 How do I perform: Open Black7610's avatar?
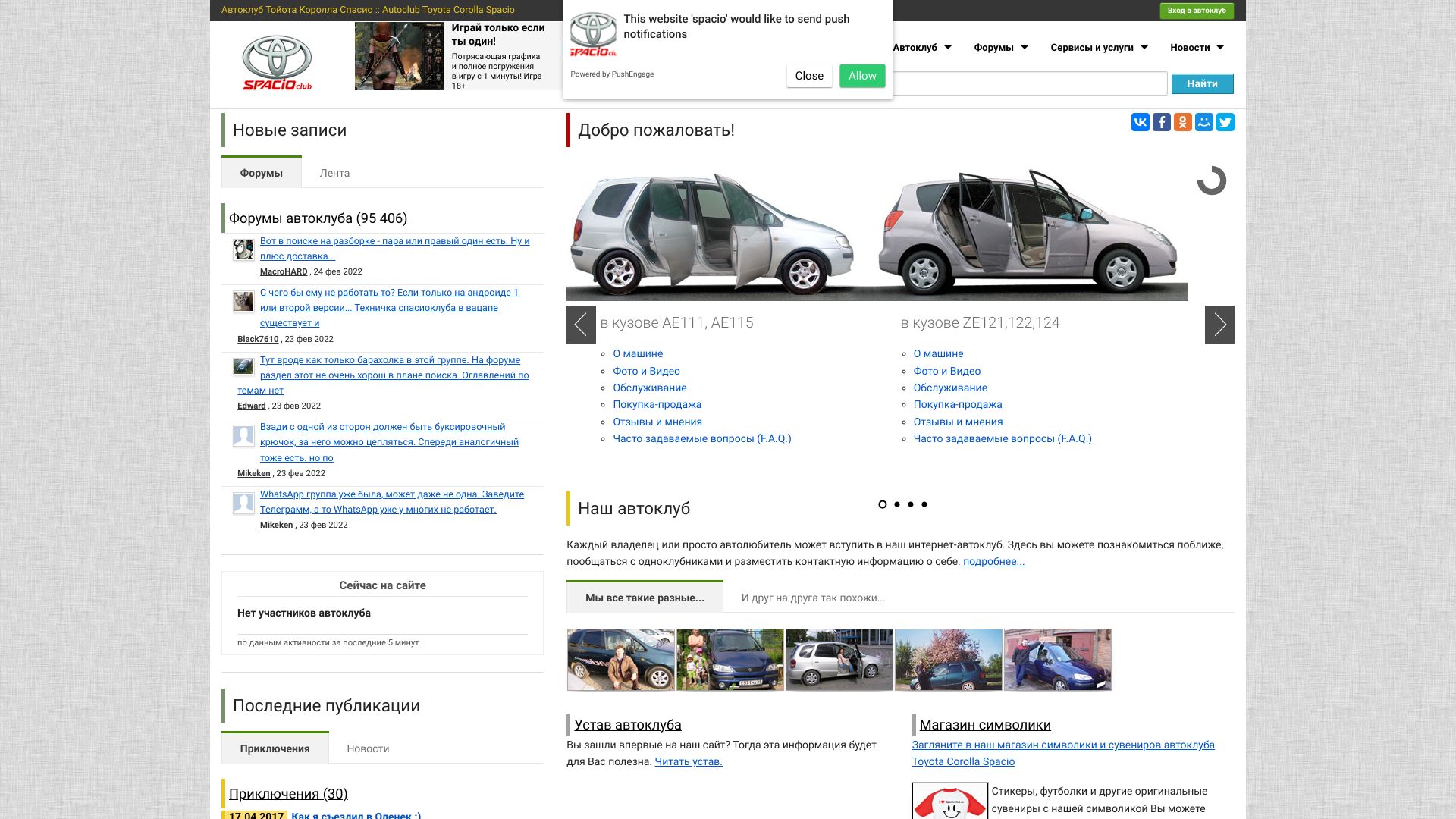click(x=243, y=301)
